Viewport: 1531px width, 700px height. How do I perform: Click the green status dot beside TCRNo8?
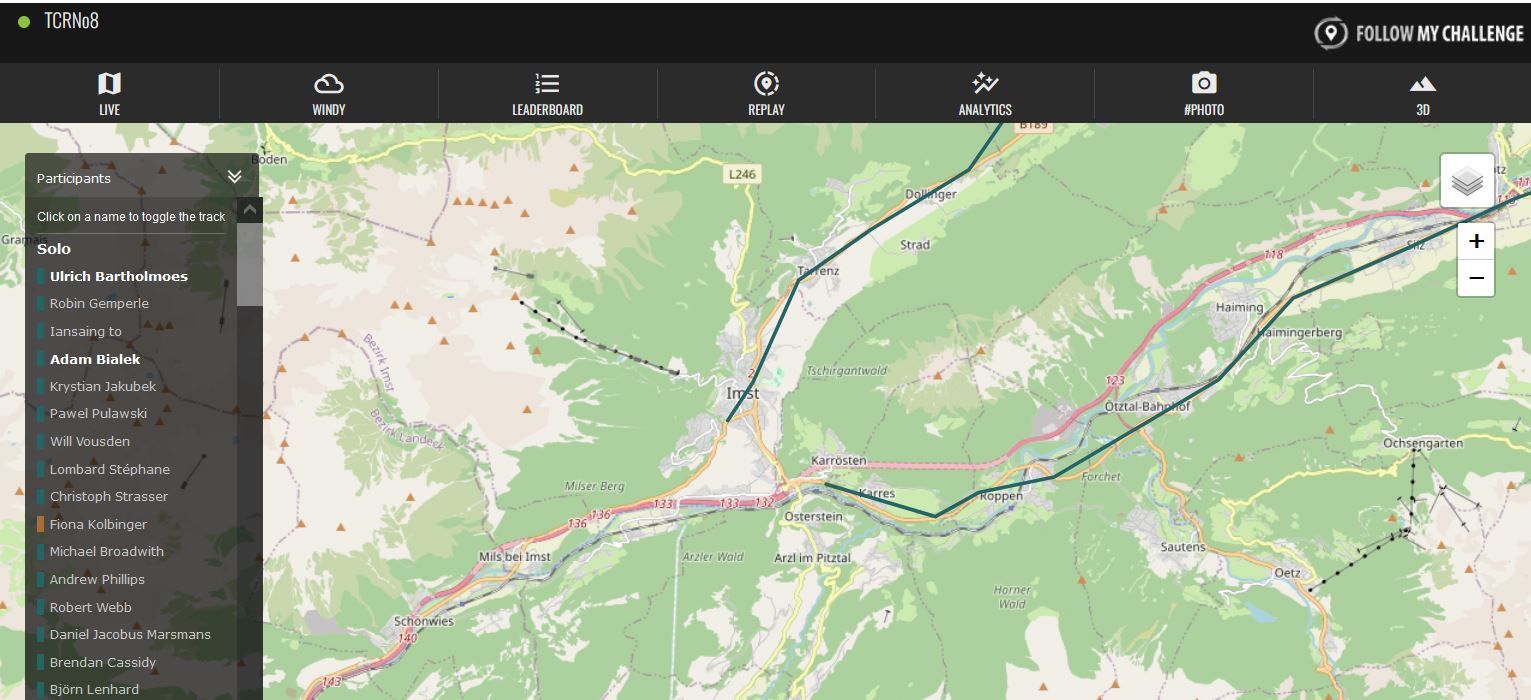[x=24, y=21]
